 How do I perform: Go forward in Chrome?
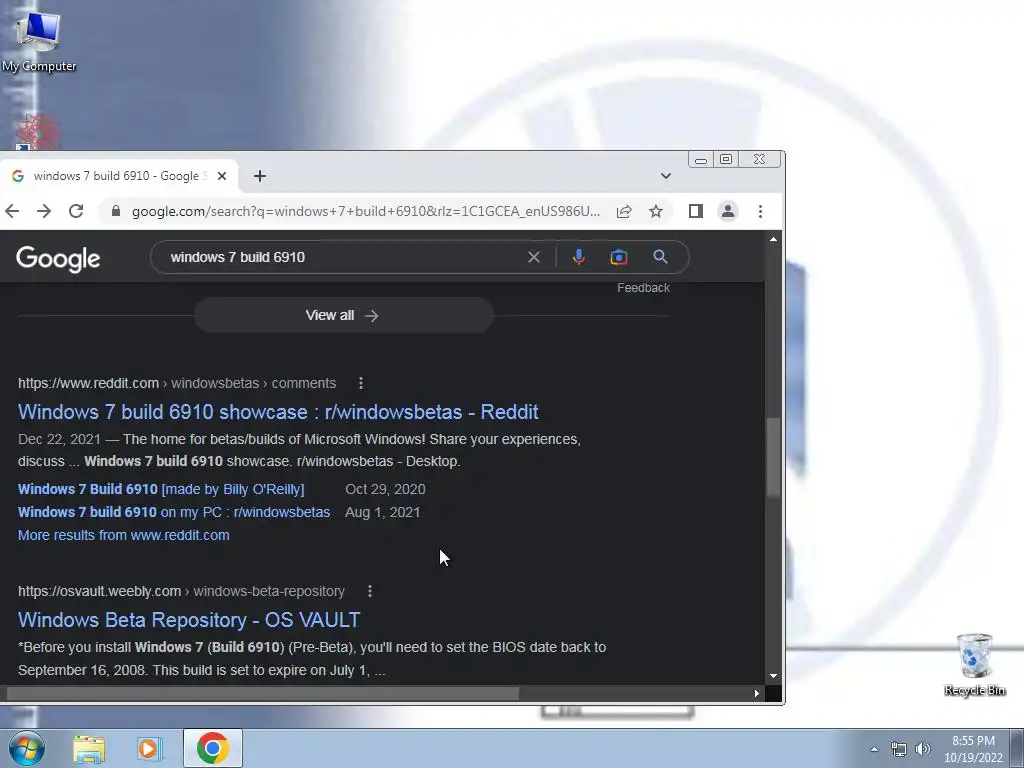44,211
